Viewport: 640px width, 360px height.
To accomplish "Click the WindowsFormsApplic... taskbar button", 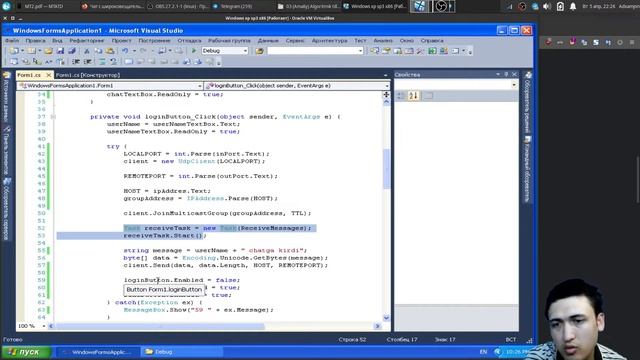I will pyautogui.click(x=98, y=352).
